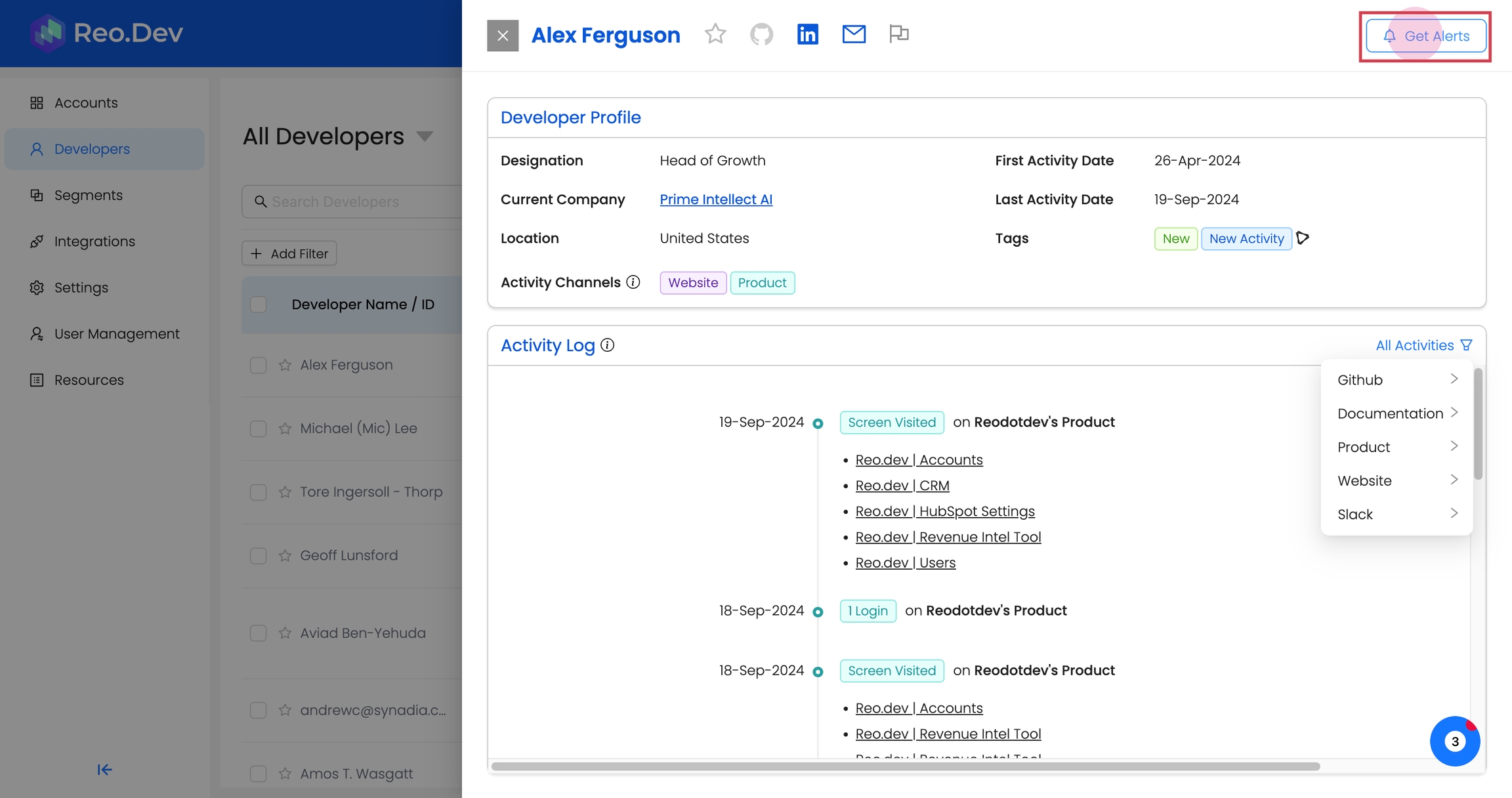
Task: Open the Prime Intellect AI company link
Action: (x=716, y=199)
